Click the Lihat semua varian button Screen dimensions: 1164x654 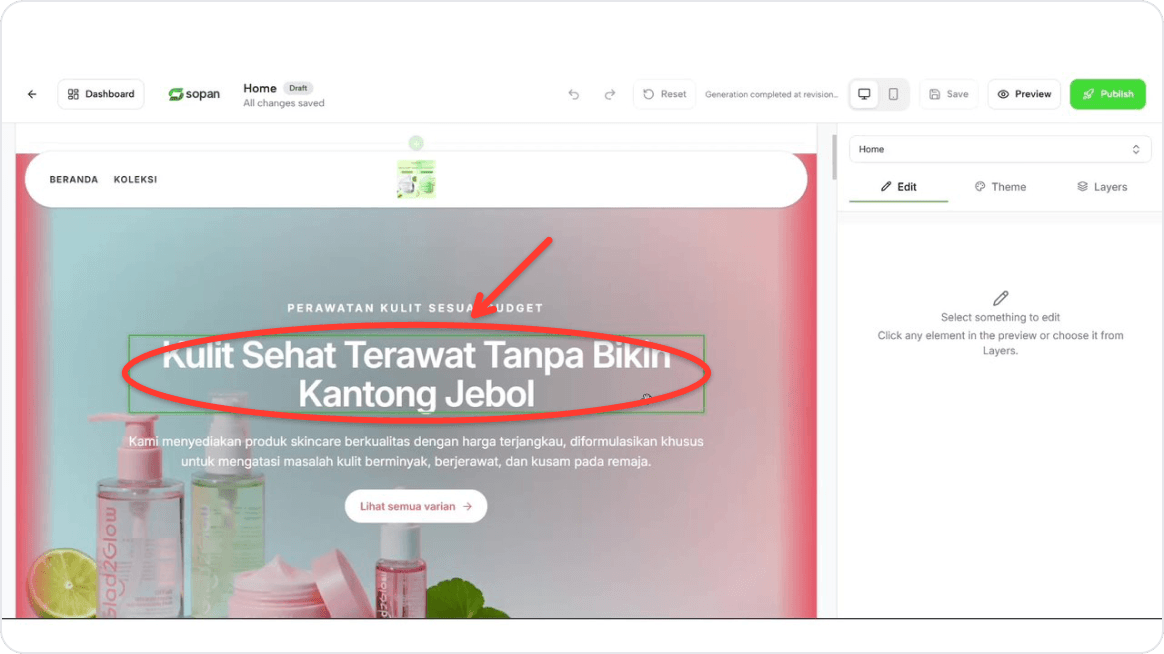(x=416, y=506)
